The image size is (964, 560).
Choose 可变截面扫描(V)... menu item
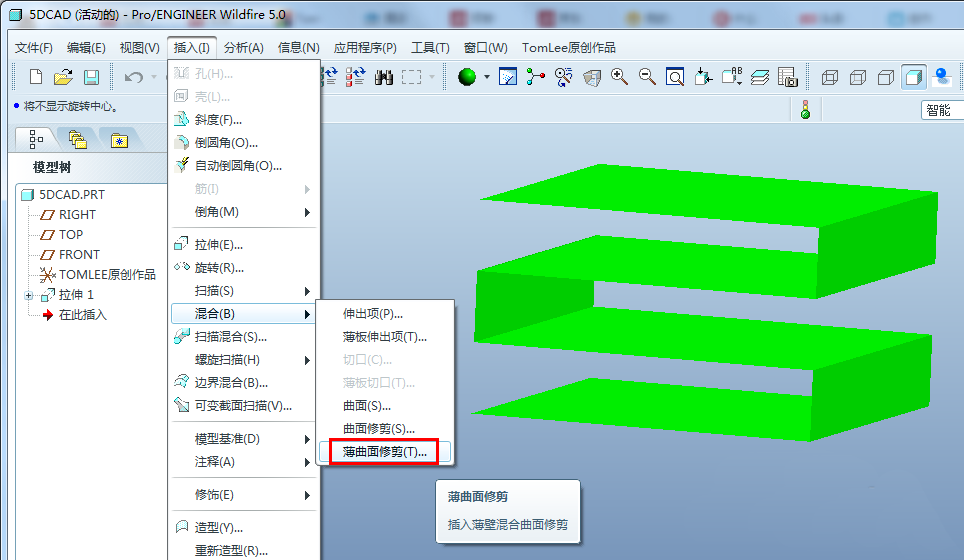click(243, 406)
